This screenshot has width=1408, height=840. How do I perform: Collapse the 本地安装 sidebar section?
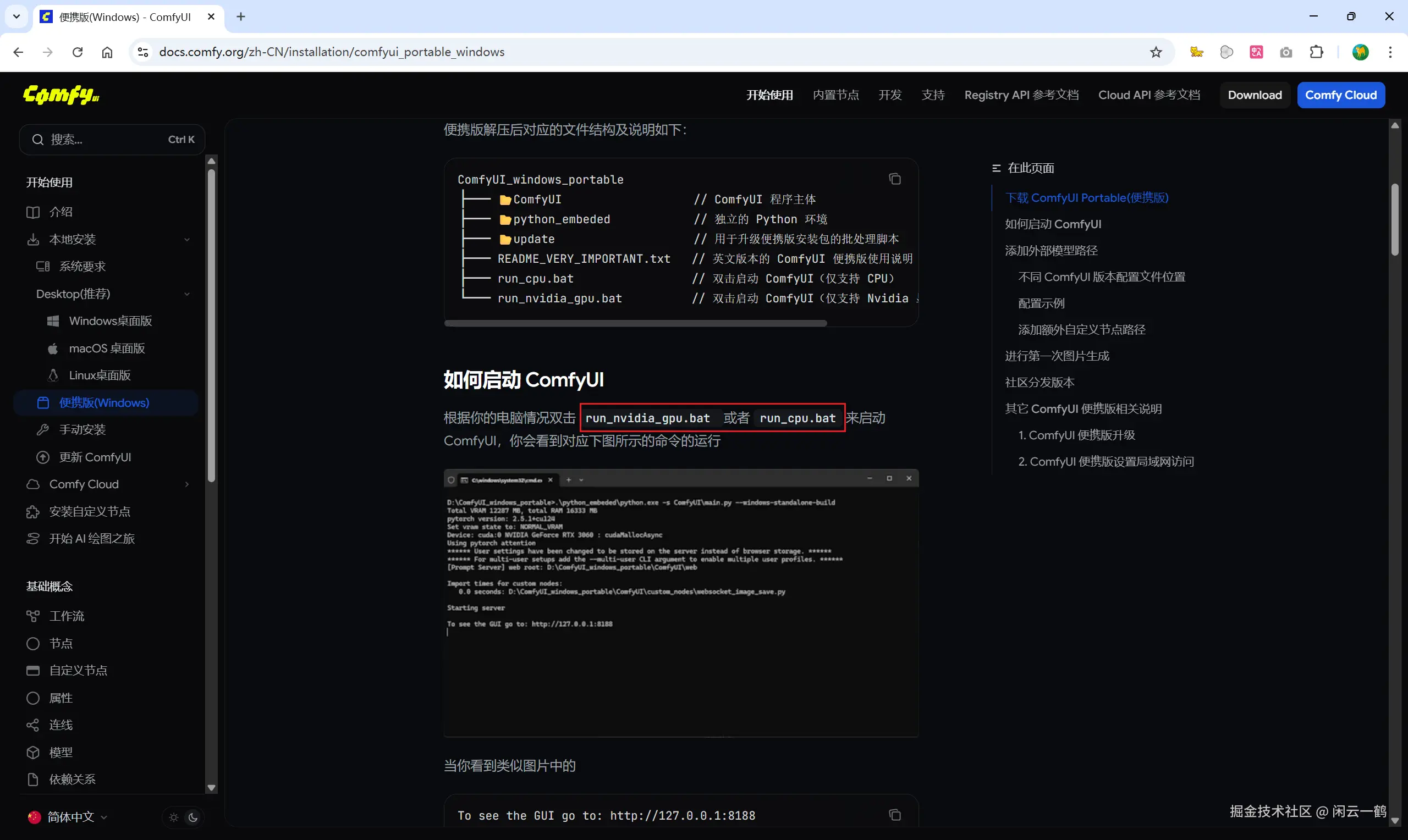click(x=187, y=240)
